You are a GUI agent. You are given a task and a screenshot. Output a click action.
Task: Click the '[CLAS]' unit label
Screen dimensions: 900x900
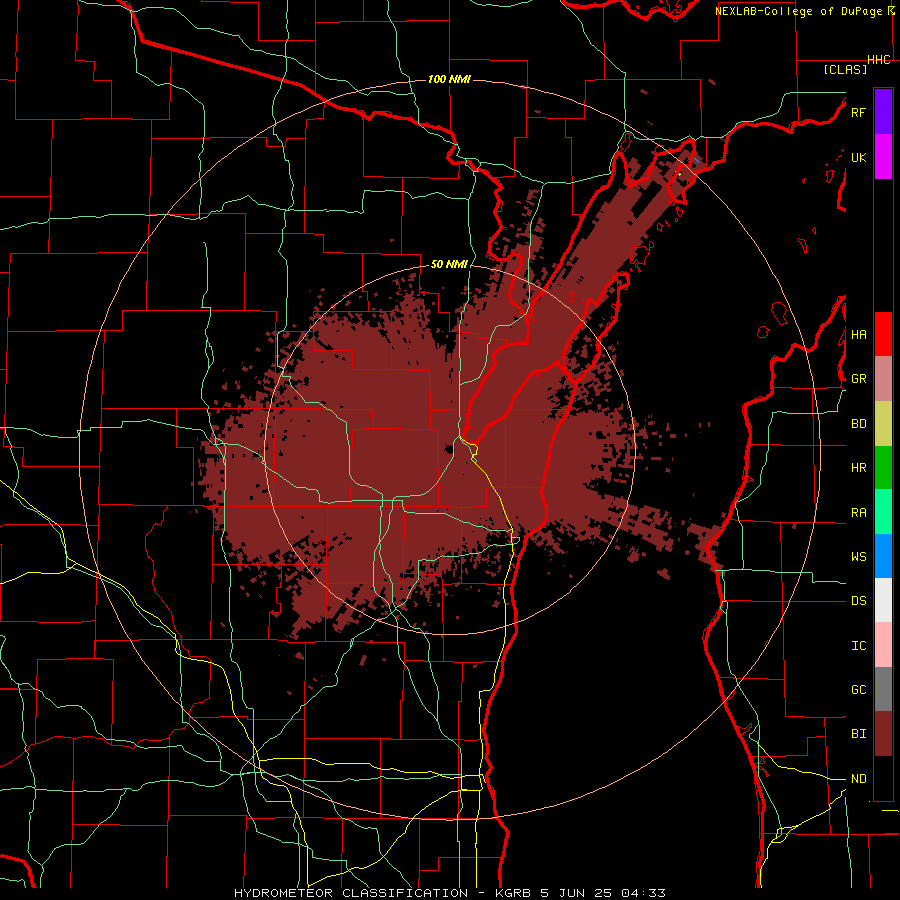[x=845, y=70]
